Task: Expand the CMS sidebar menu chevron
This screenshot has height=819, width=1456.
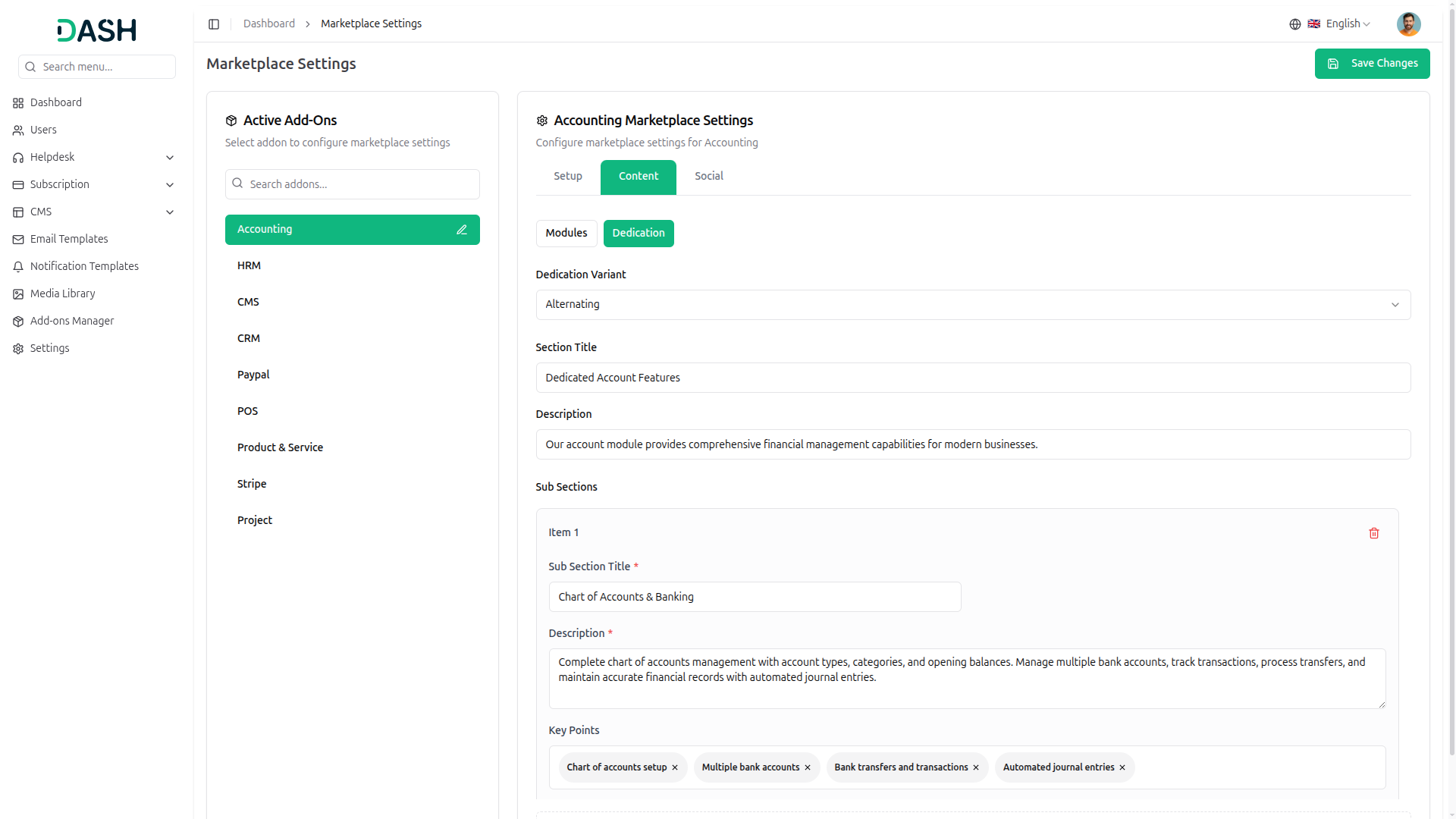Action: (x=170, y=212)
